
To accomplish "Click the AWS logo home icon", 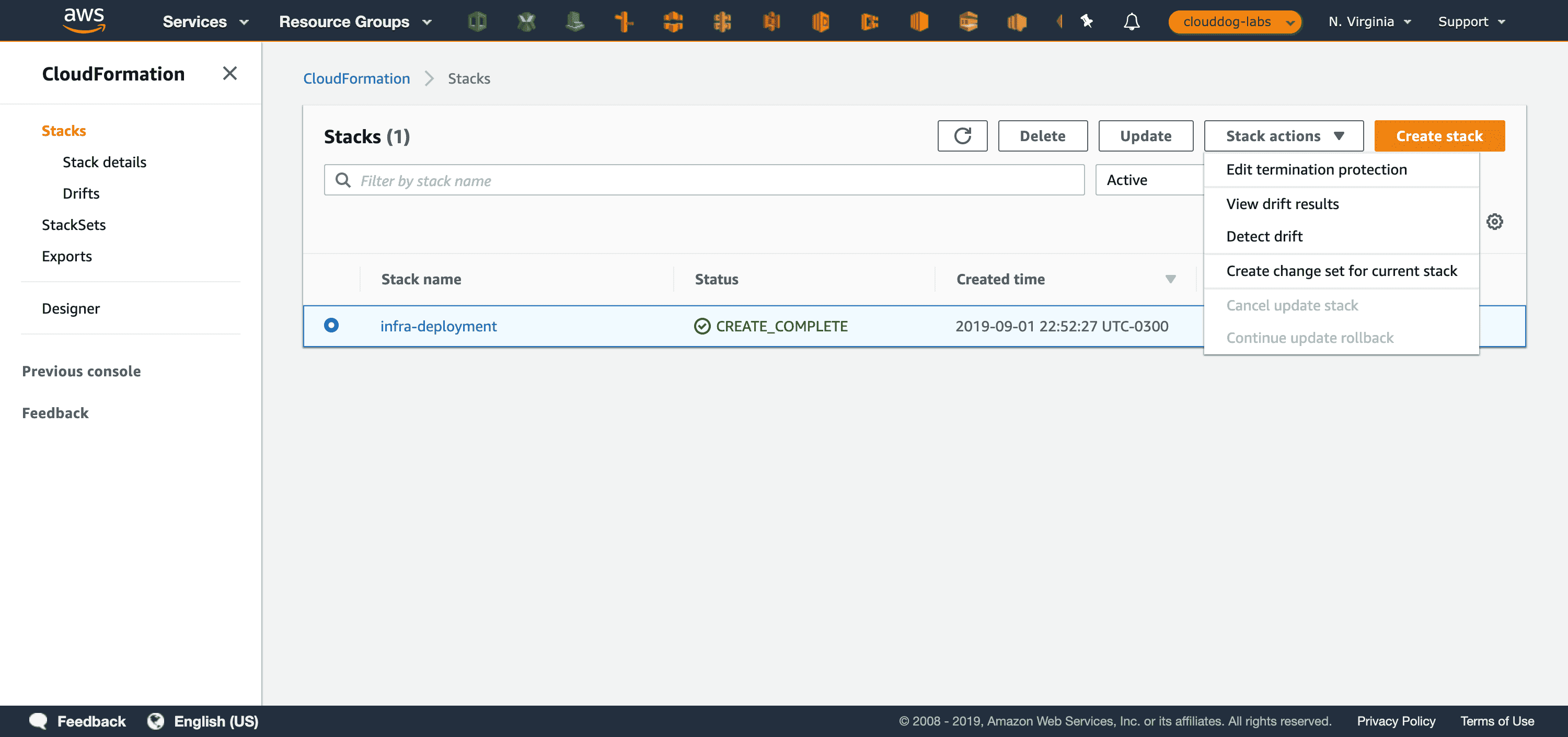I will [x=84, y=21].
